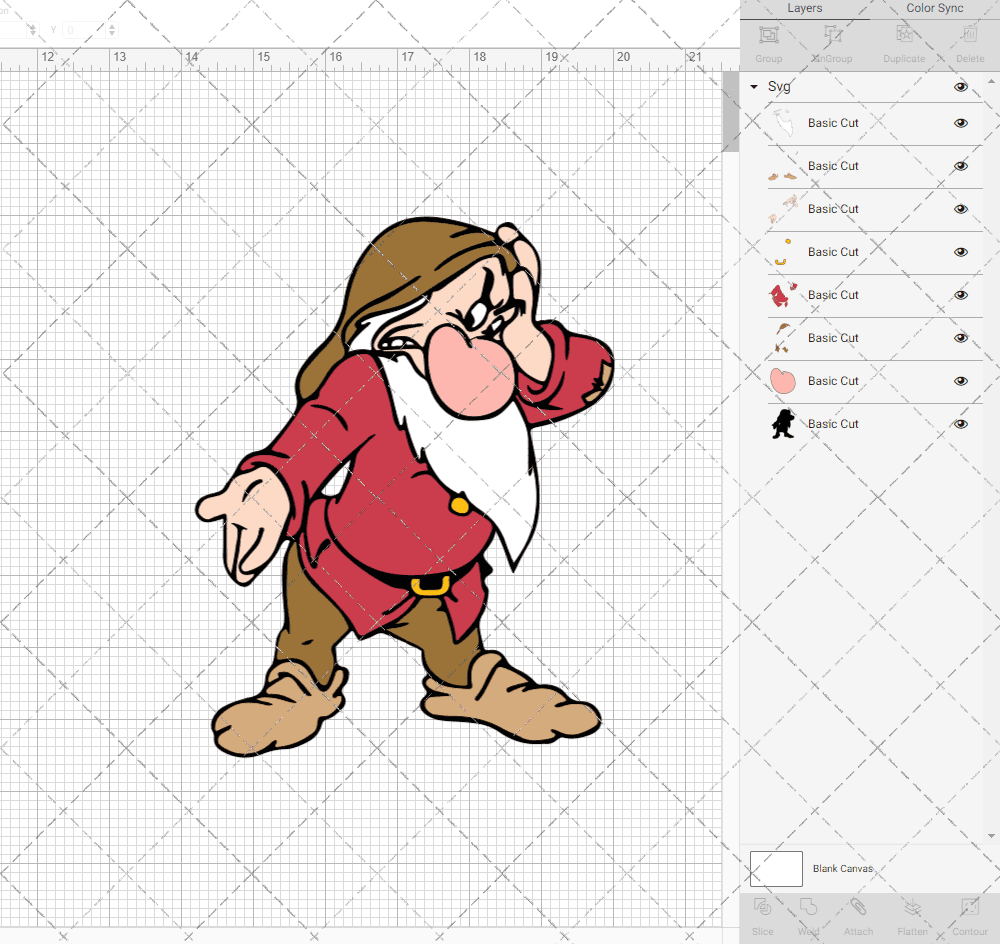Hide the black silhouette Basic Cut layer

click(x=960, y=424)
